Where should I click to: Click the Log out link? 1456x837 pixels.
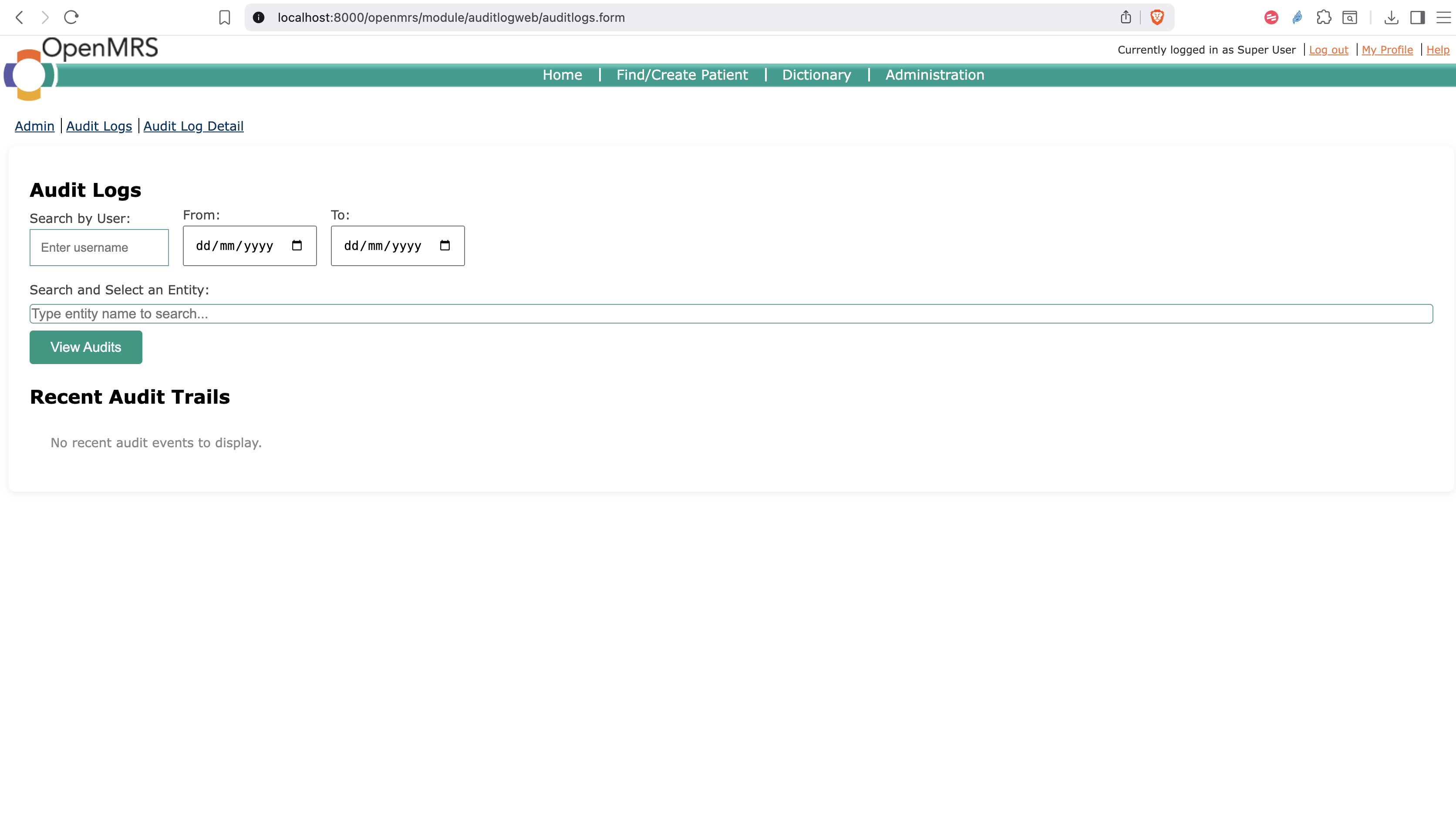tap(1328, 50)
